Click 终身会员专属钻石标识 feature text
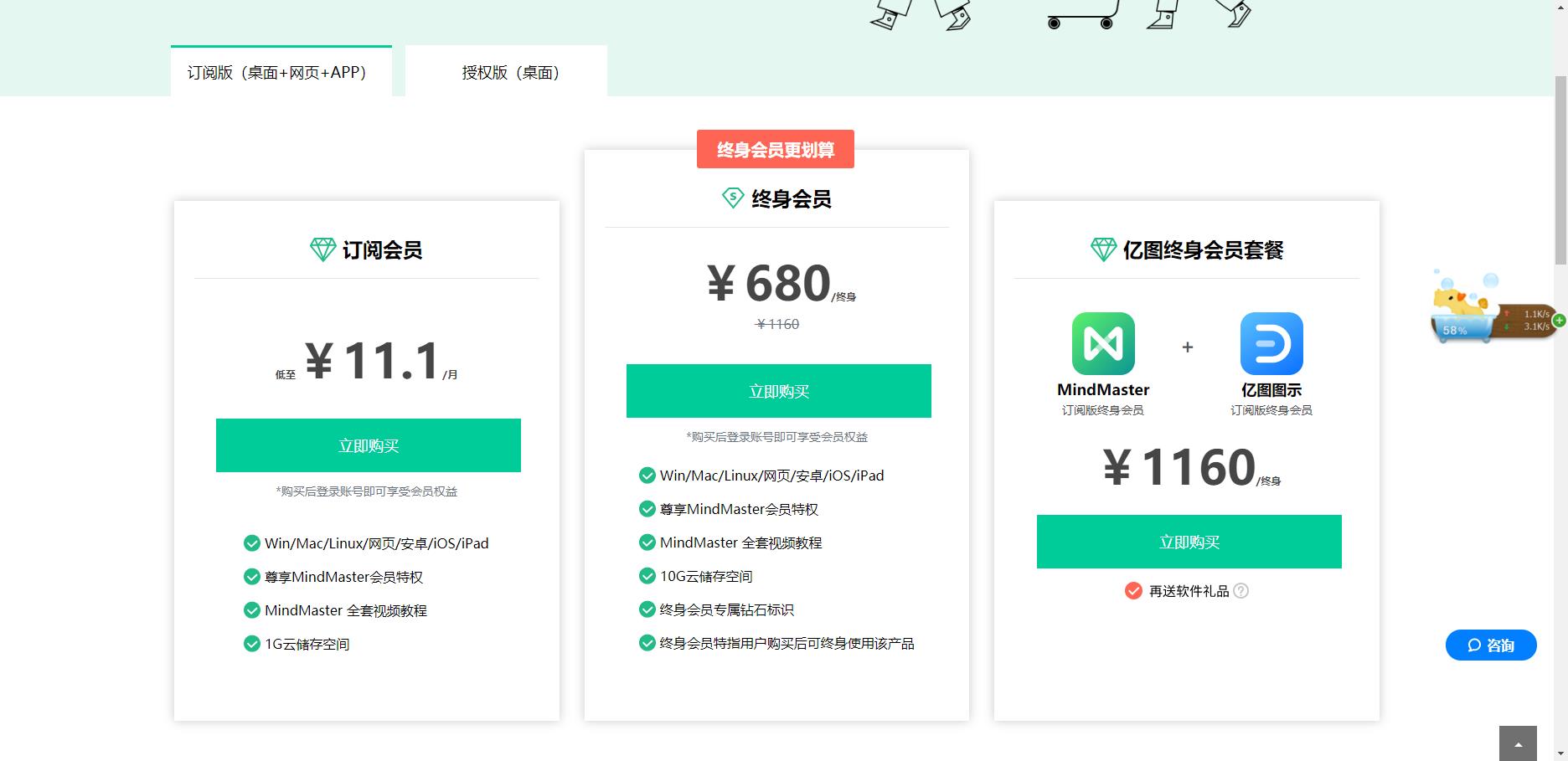Image resolution: width=1568 pixels, height=761 pixels. point(727,609)
